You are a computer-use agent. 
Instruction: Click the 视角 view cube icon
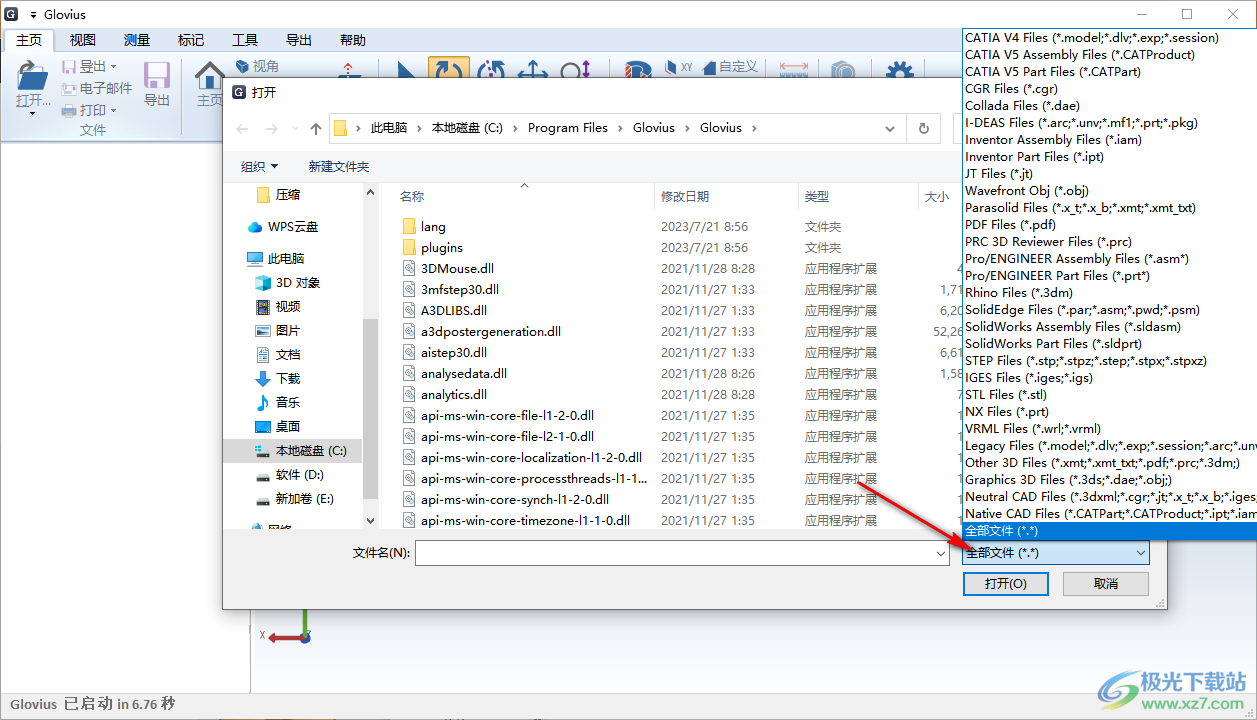click(242, 66)
